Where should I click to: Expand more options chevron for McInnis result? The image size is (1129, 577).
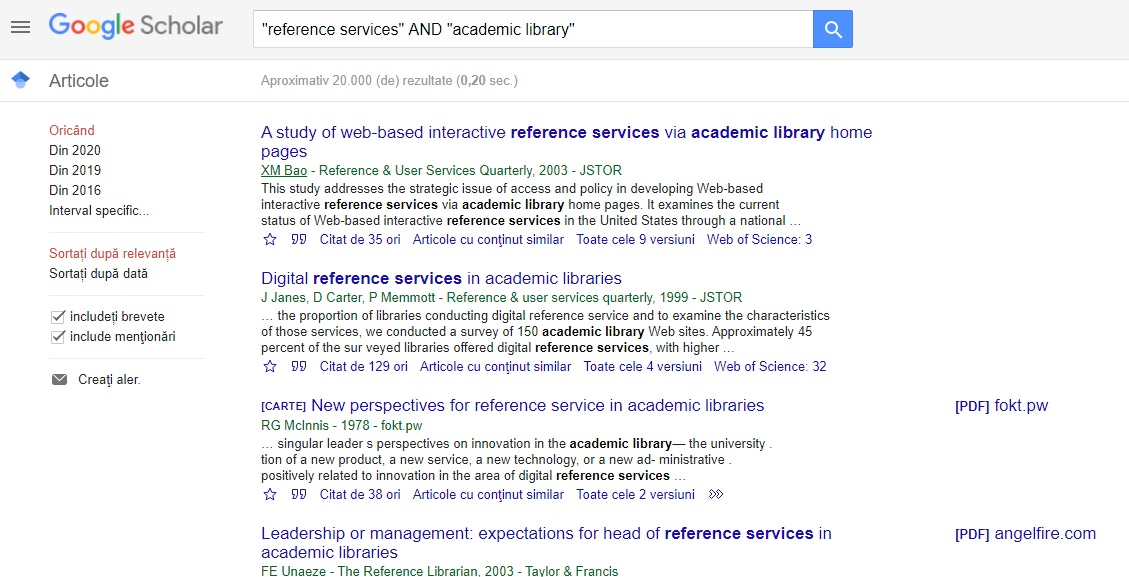point(716,494)
